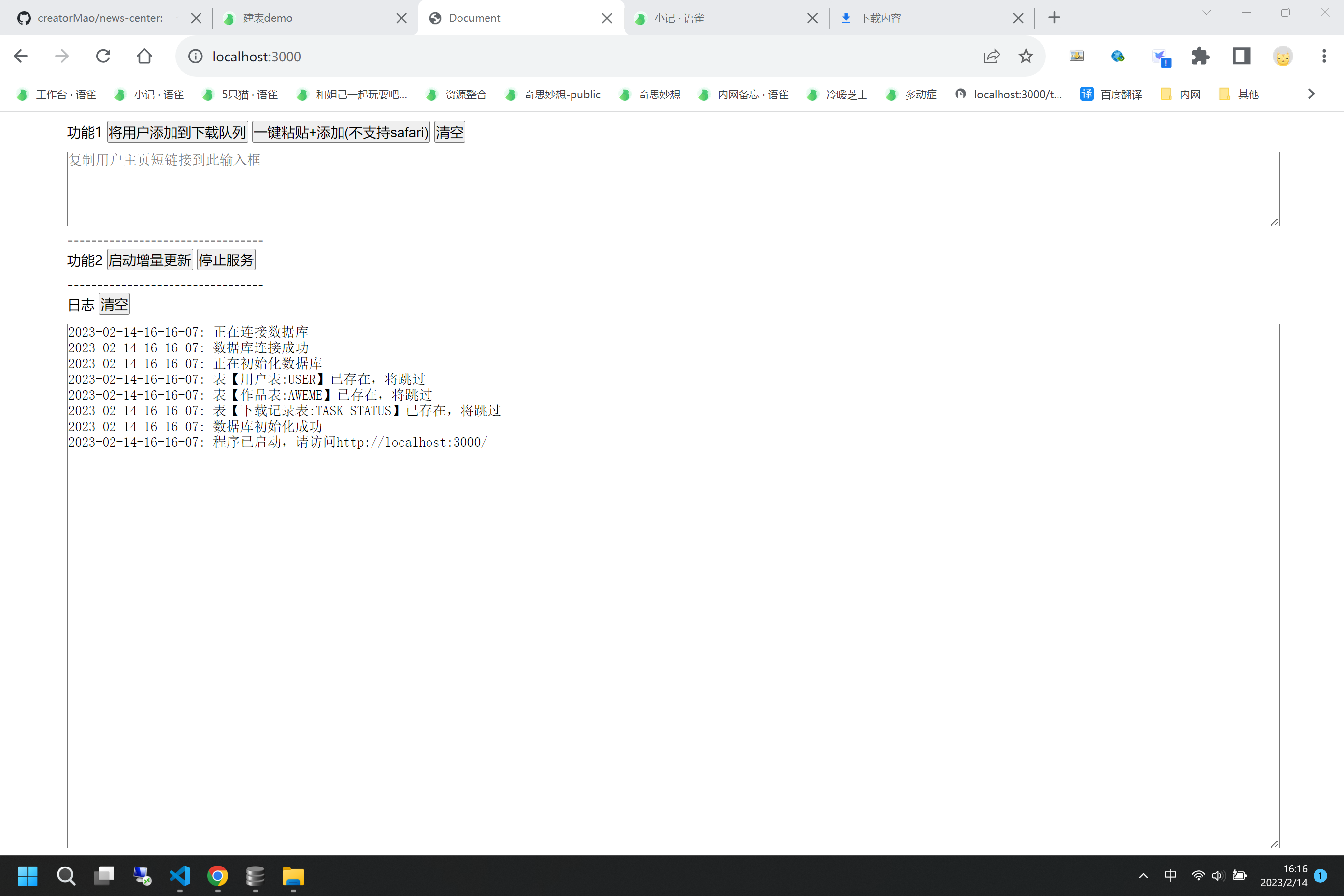
Task: Show hidden system tray icons
Action: (x=1144, y=875)
